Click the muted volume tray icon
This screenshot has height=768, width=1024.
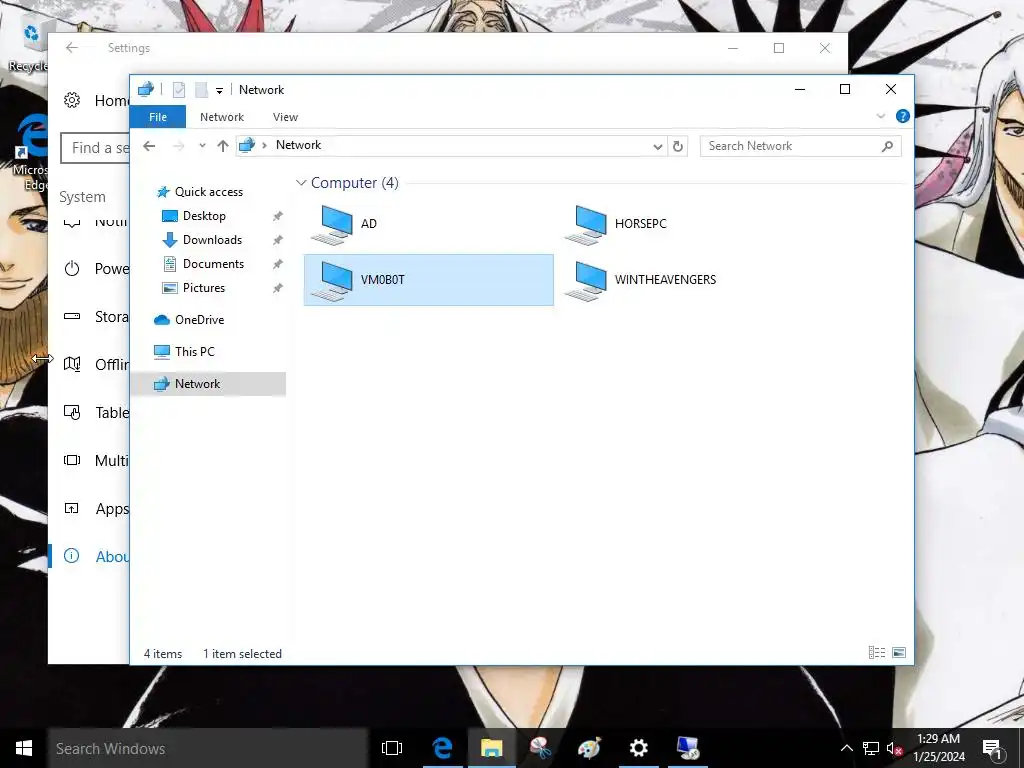(x=894, y=748)
